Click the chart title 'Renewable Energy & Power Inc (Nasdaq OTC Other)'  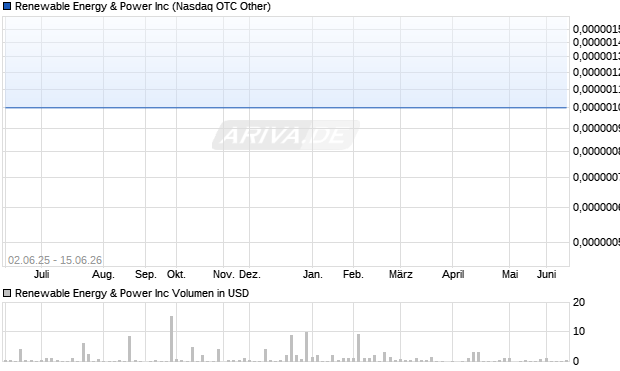coord(143,6)
